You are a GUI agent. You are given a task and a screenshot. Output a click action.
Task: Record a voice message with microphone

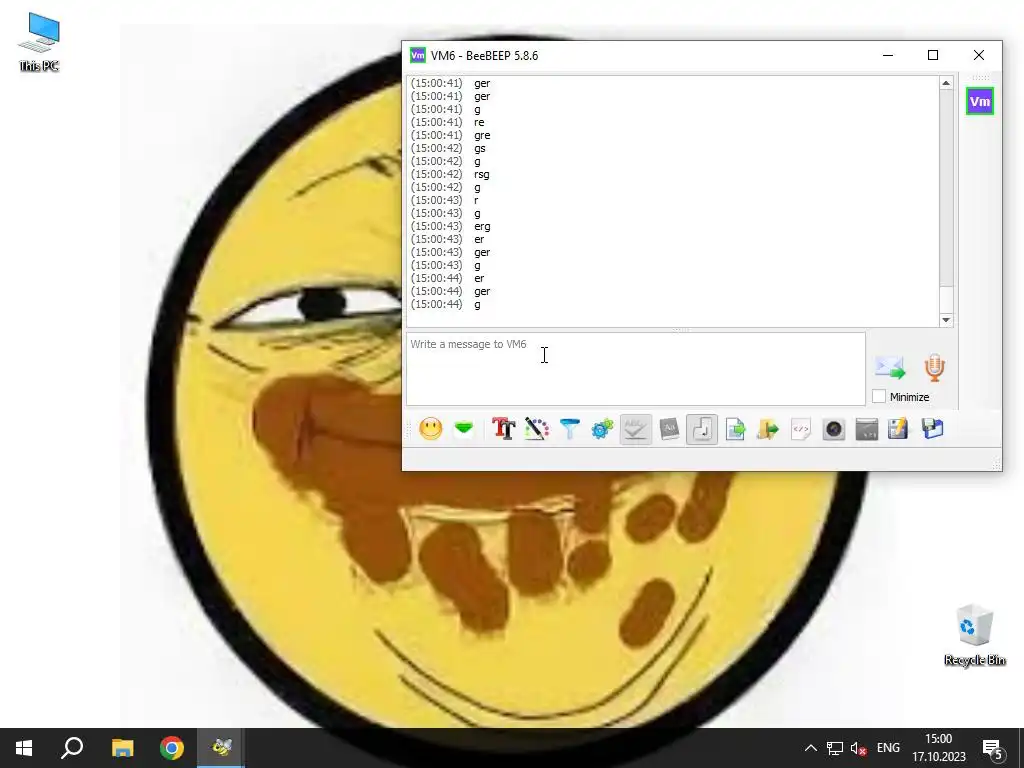click(x=935, y=368)
